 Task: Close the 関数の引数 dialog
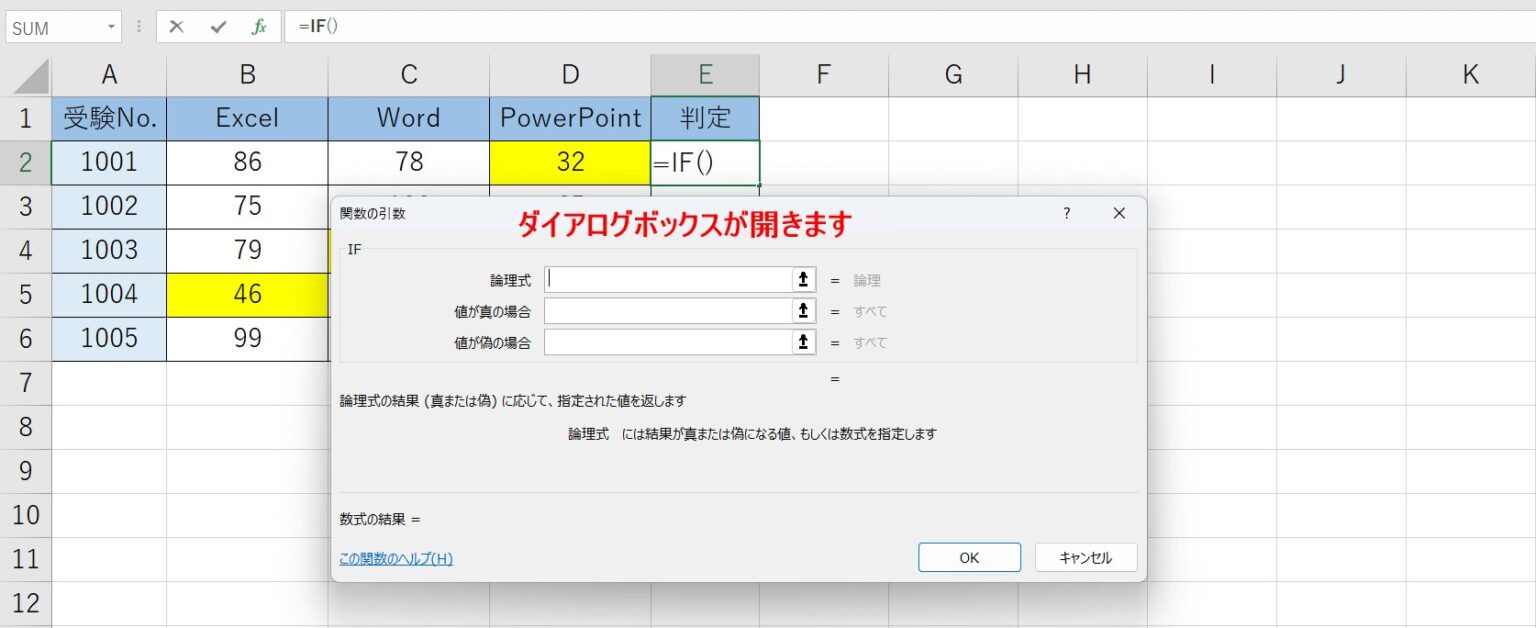pos(1118,213)
